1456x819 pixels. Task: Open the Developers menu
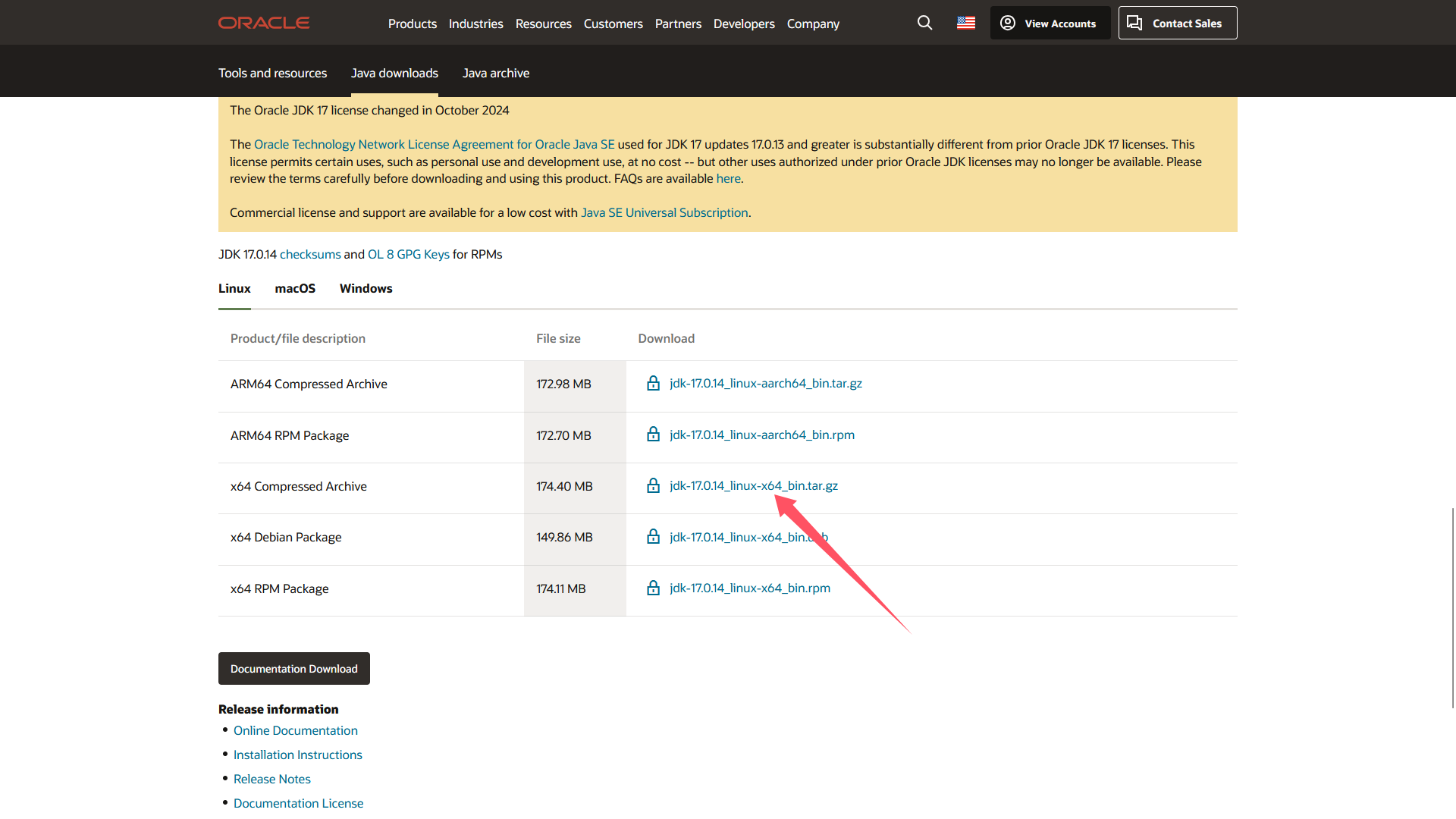[744, 24]
